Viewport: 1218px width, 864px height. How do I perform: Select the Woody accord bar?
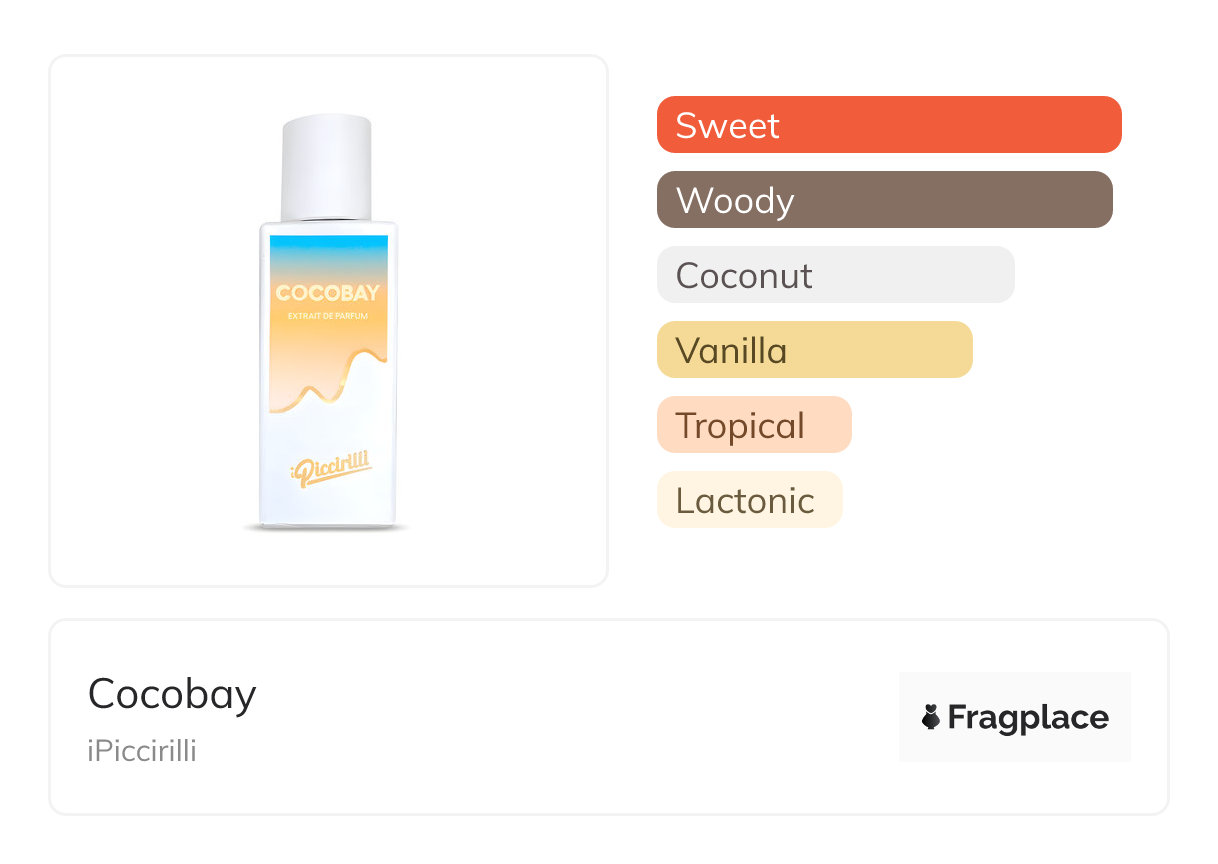pos(884,200)
